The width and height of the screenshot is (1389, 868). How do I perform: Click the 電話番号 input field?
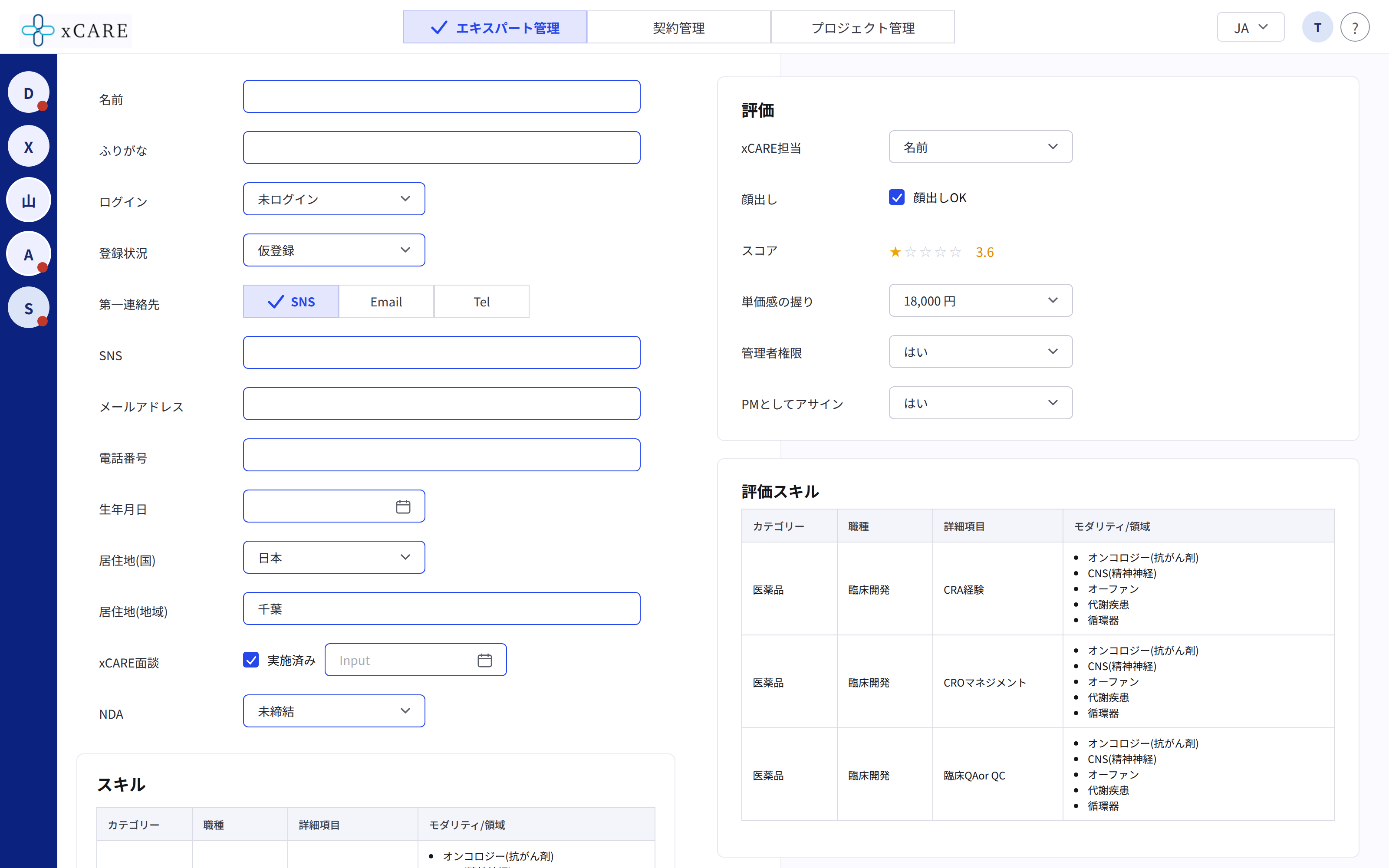tap(441, 455)
